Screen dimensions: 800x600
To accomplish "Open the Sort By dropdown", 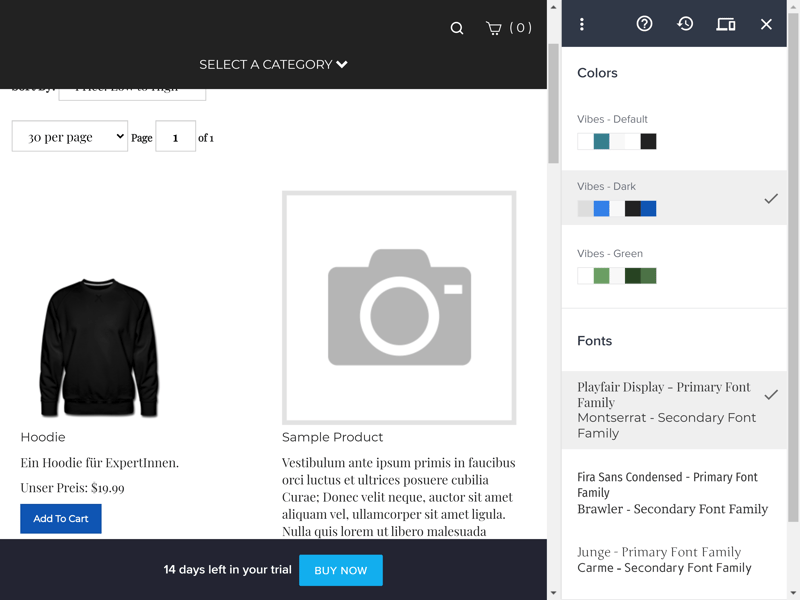I will [132, 92].
